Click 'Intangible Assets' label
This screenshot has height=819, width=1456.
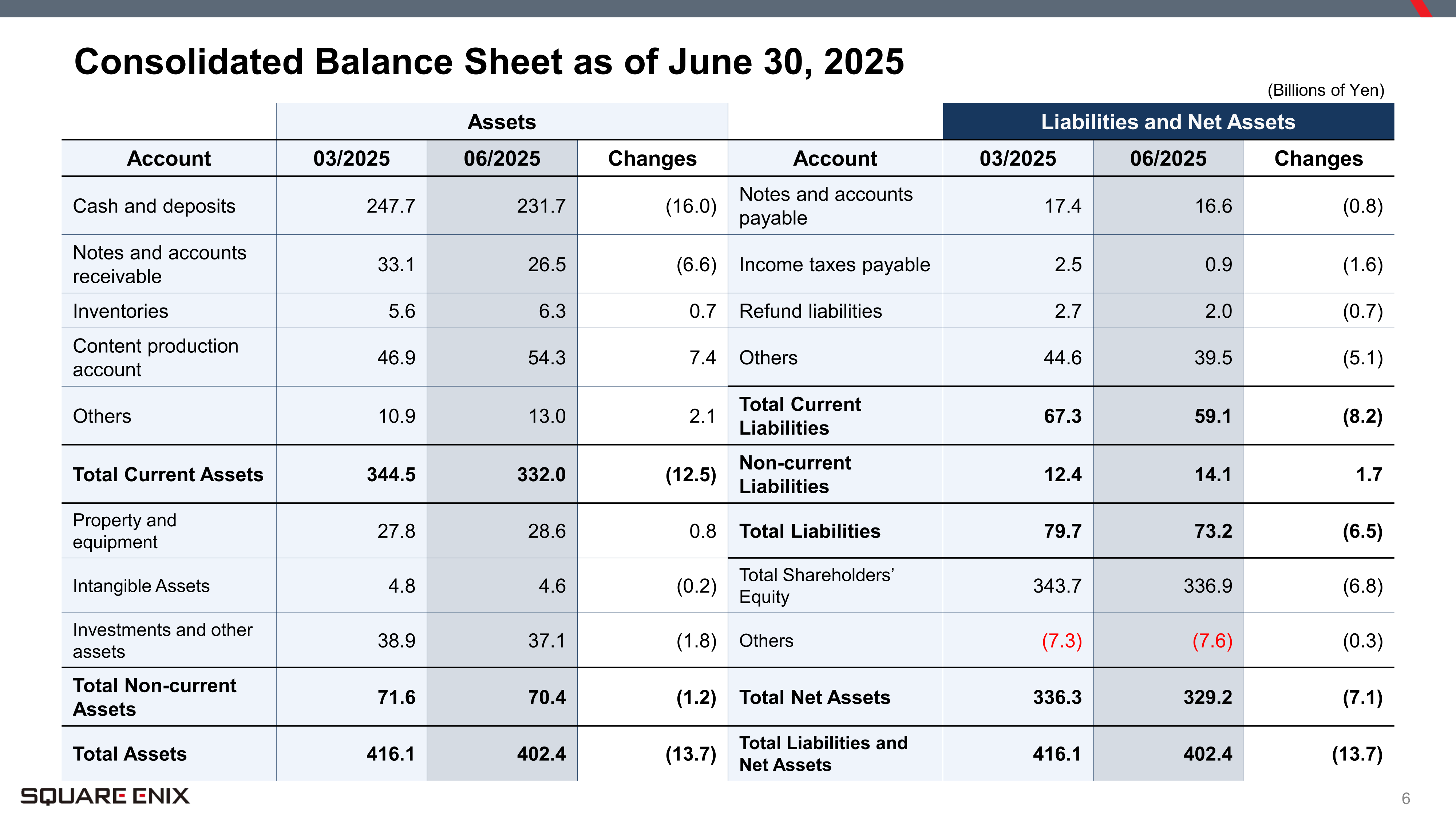pos(141,586)
